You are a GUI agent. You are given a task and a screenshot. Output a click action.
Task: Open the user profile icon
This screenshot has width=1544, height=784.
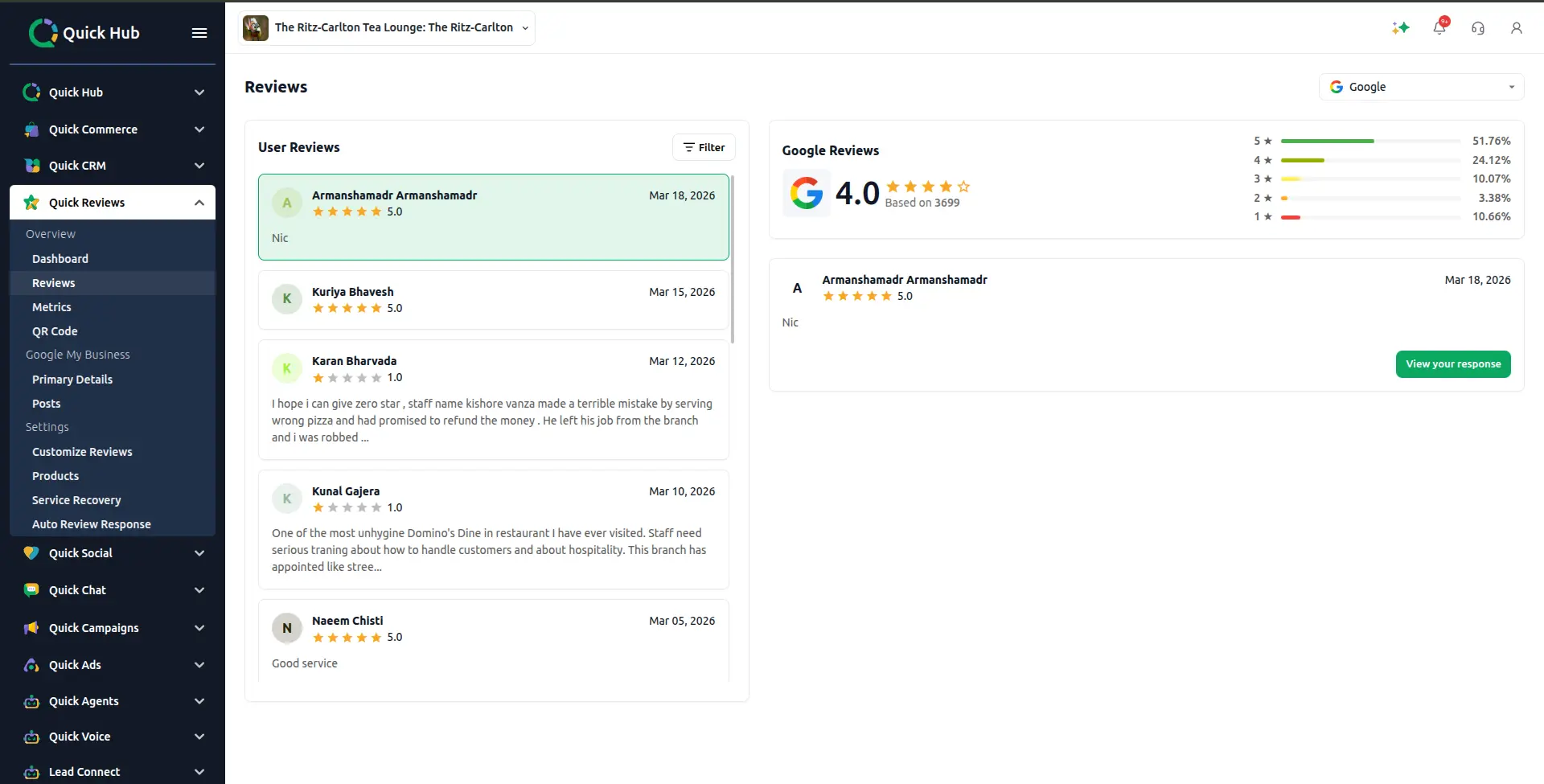tap(1517, 28)
